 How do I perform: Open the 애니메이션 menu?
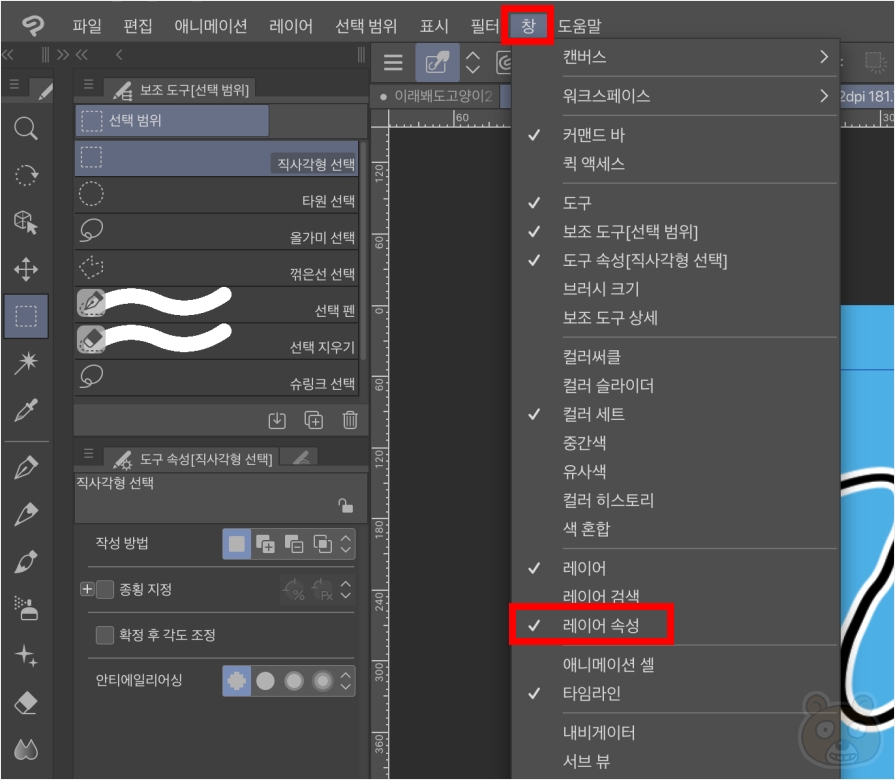point(211,26)
